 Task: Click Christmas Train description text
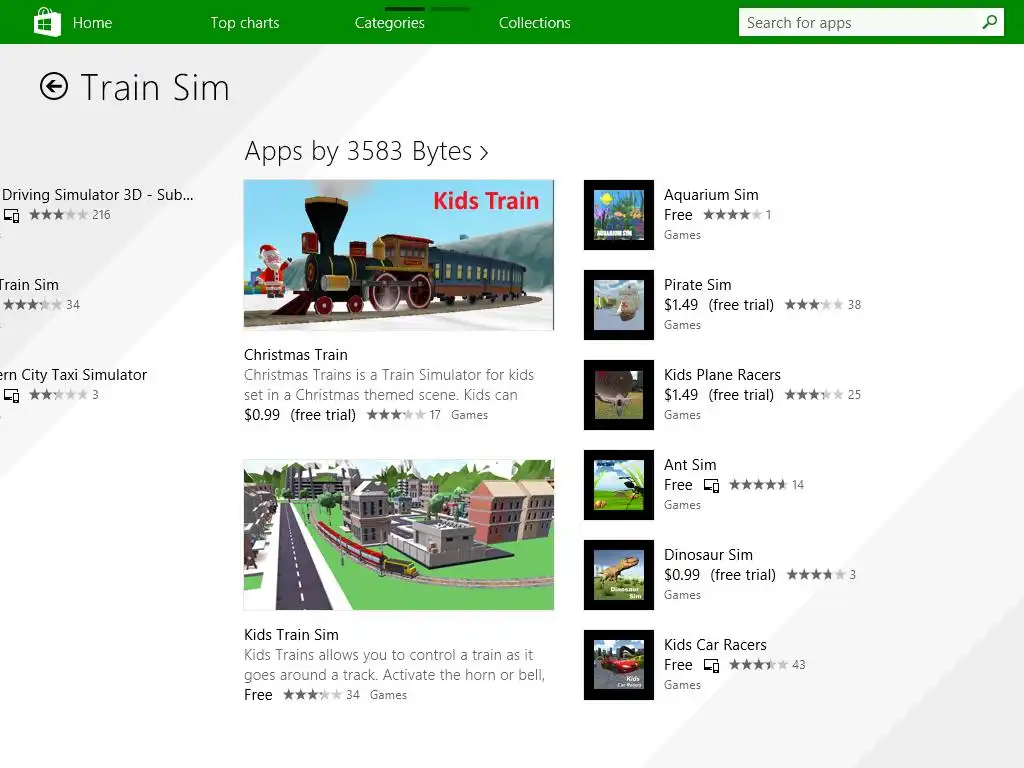click(x=389, y=385)
